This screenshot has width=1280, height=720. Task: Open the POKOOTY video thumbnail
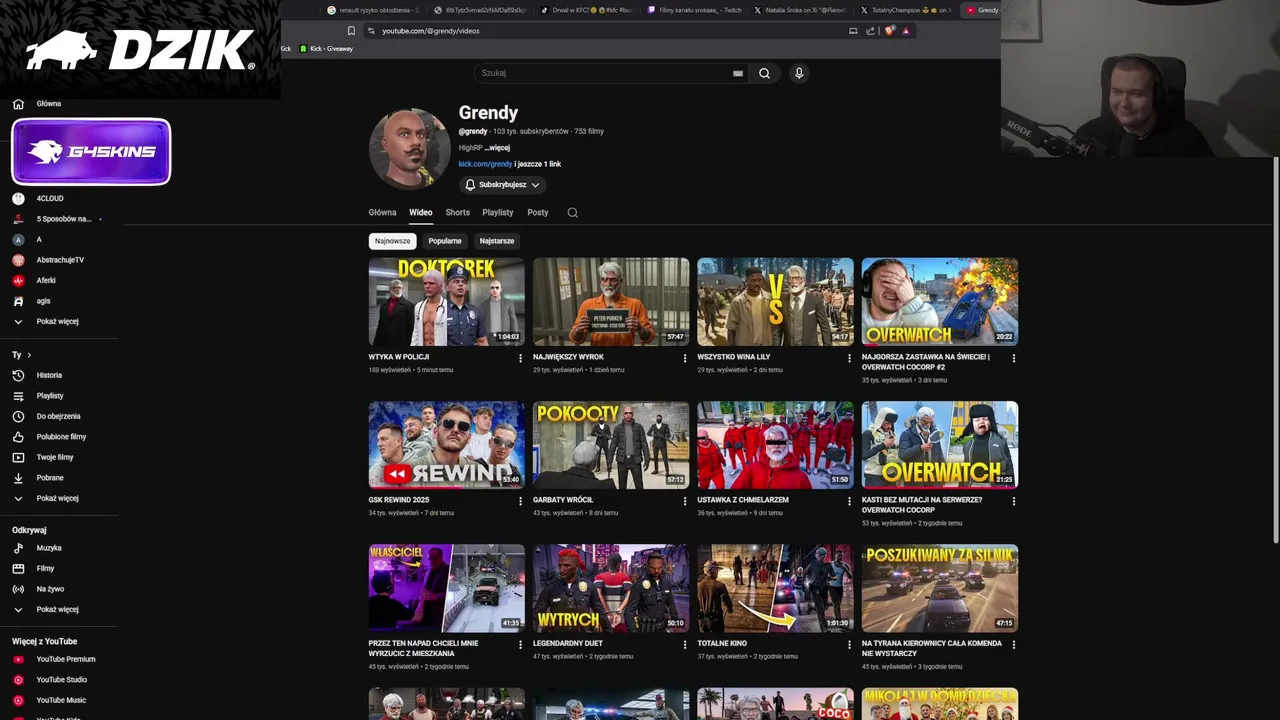click(x=611, y=445)
